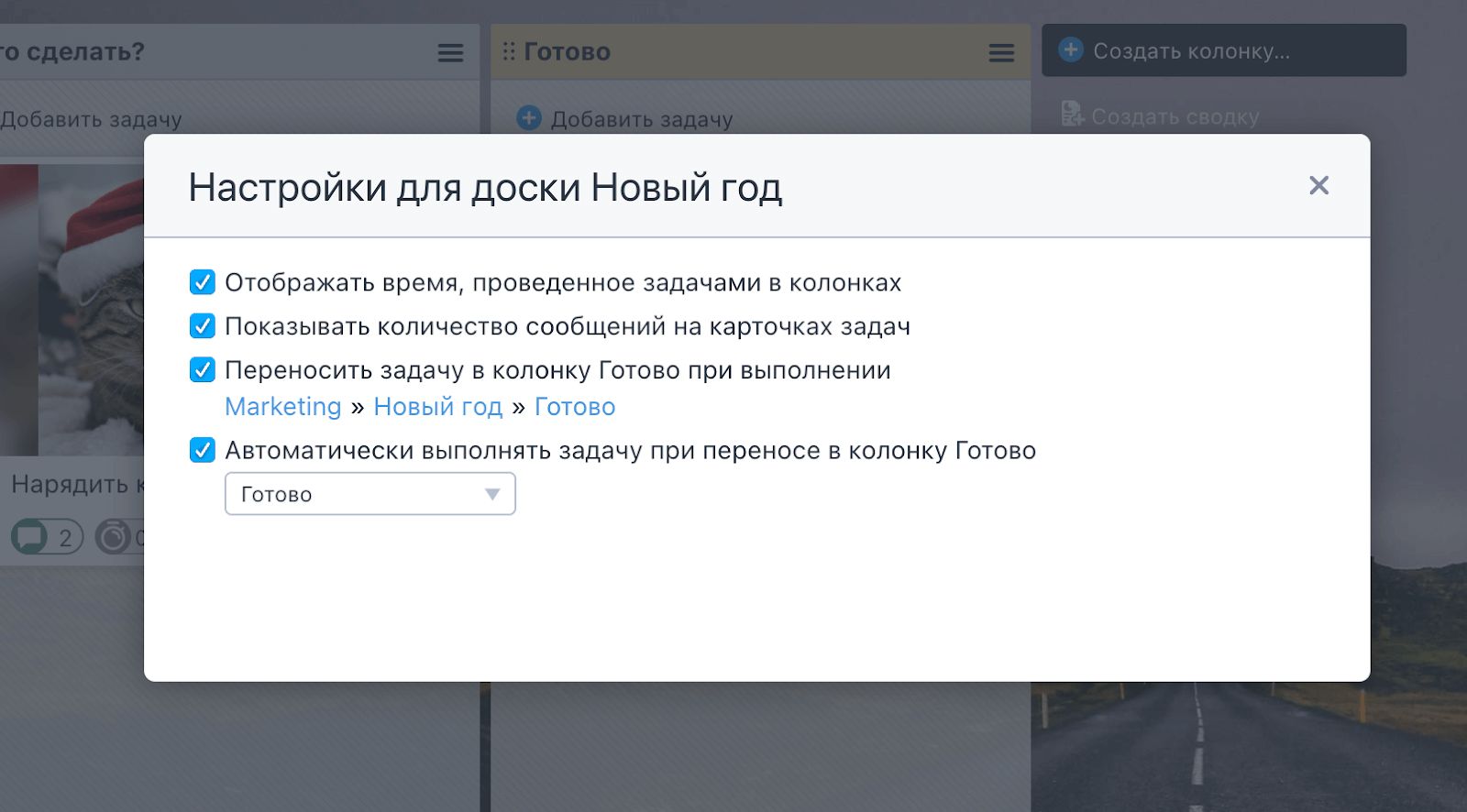Toggle show message count on task cards
1467x812 pixels.
point(202,326)
